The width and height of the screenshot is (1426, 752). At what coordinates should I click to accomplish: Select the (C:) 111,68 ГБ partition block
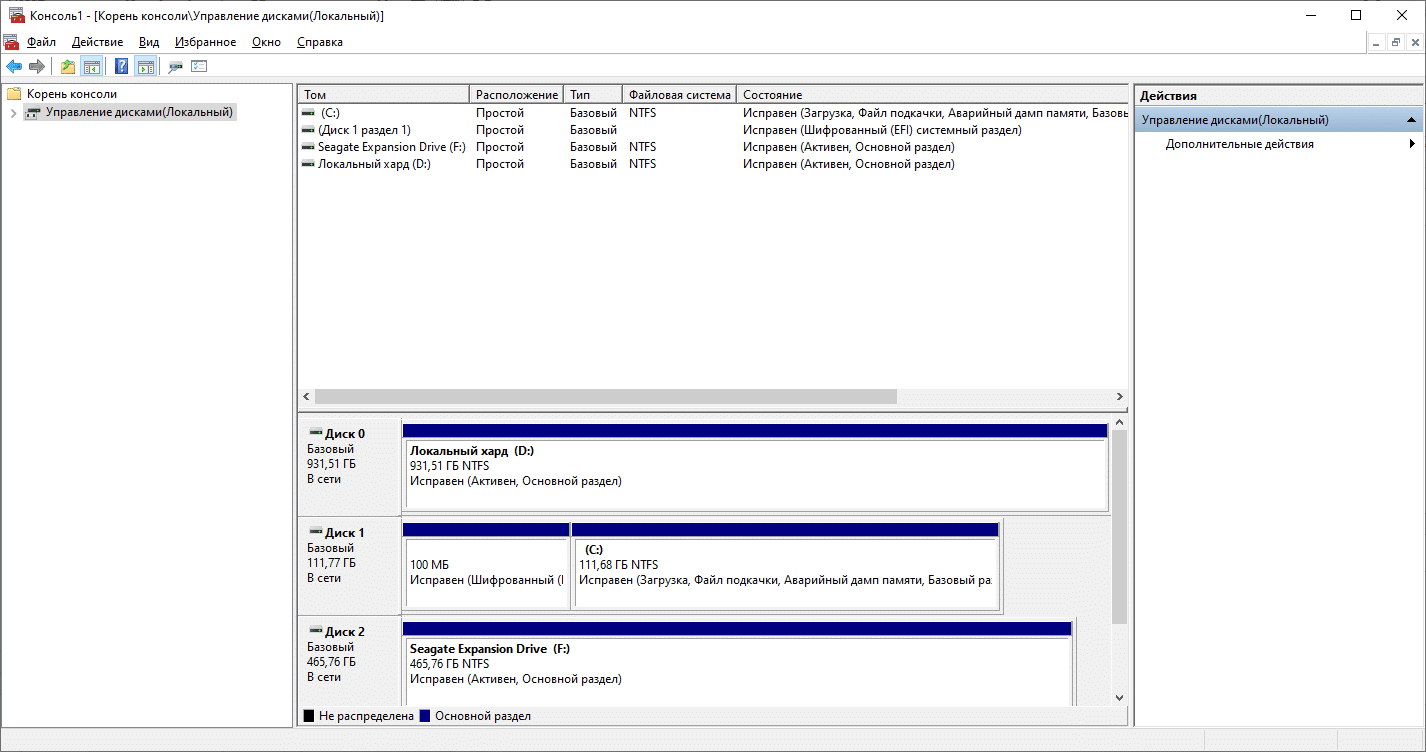coord(785,566)
